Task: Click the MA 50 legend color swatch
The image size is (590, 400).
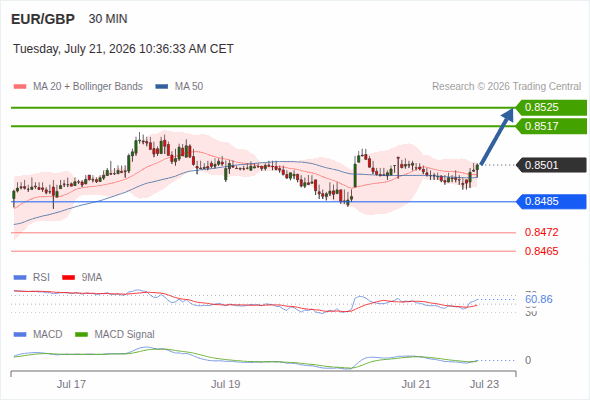Action: point(162,87)
